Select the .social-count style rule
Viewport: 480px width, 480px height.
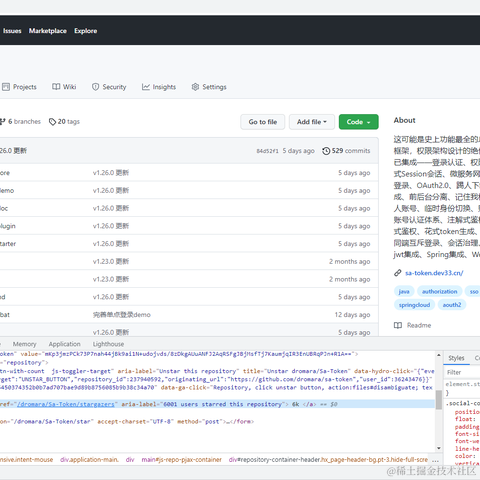coord(463,403)
